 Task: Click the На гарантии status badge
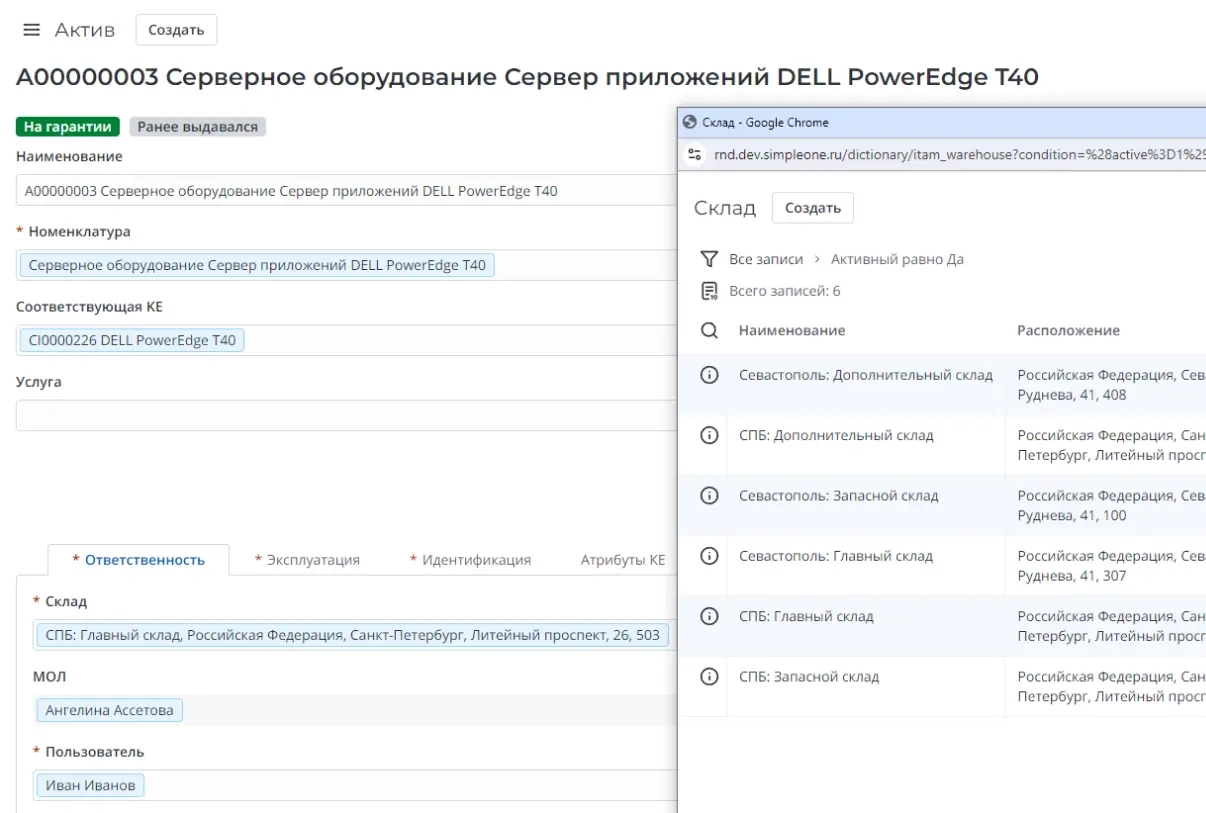click(x=68, y=127)
